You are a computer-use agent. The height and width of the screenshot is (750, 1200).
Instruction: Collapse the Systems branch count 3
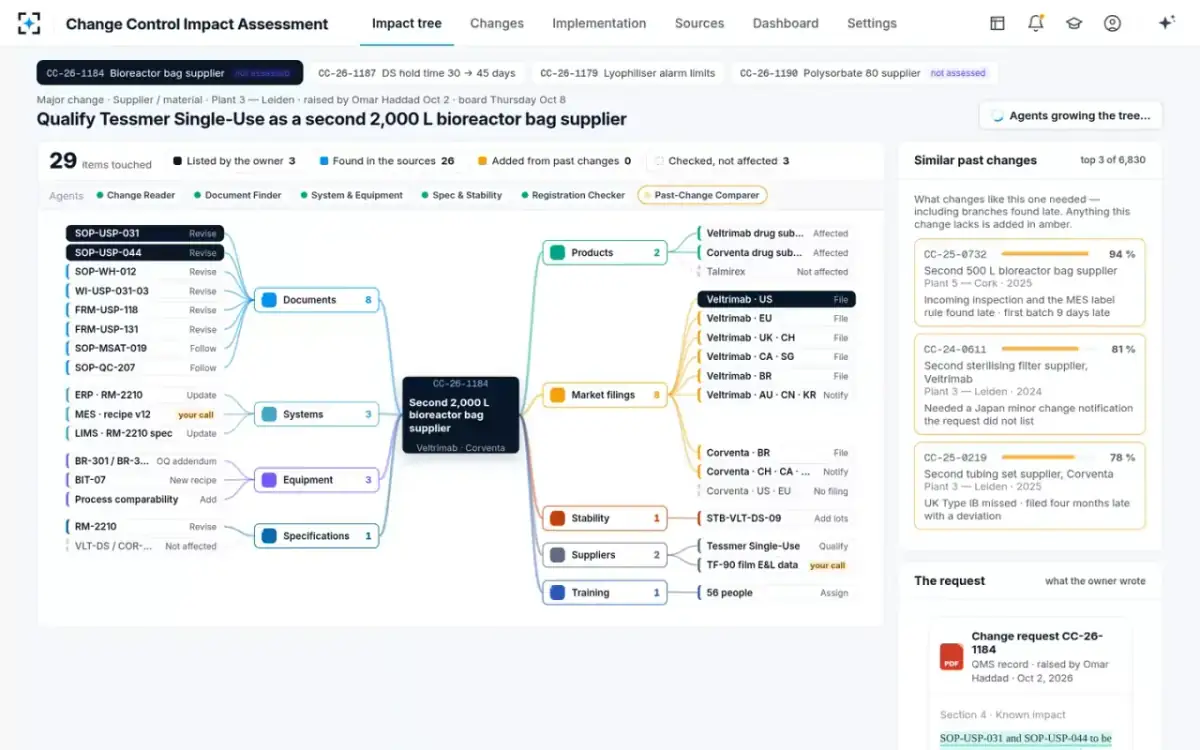[368, 414]
